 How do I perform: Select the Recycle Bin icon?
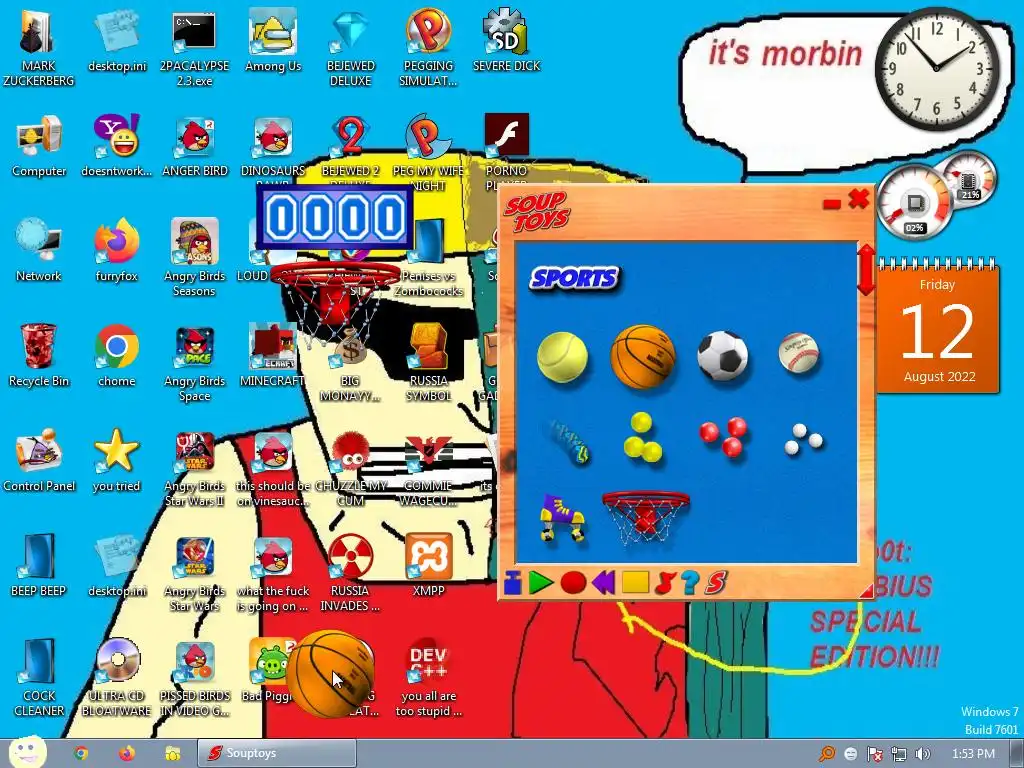click(x=39, y=357)
